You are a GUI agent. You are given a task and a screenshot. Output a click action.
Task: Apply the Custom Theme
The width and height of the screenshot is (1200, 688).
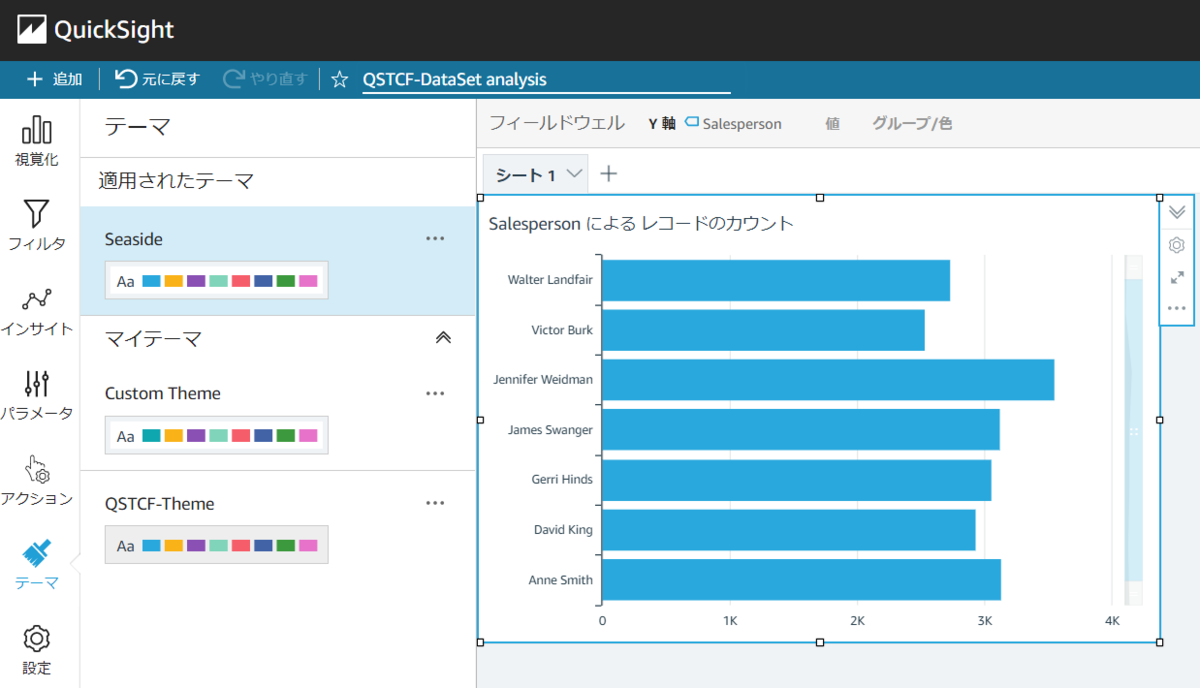(x=278, y=415)
